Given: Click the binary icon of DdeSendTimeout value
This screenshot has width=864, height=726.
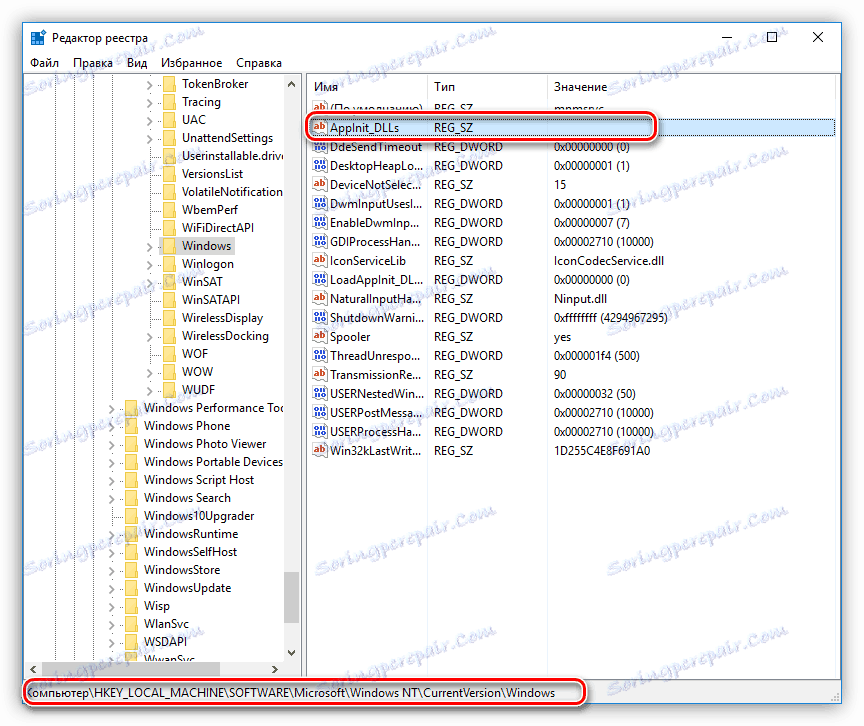Looking at the screenshot, I should (320, 147).
